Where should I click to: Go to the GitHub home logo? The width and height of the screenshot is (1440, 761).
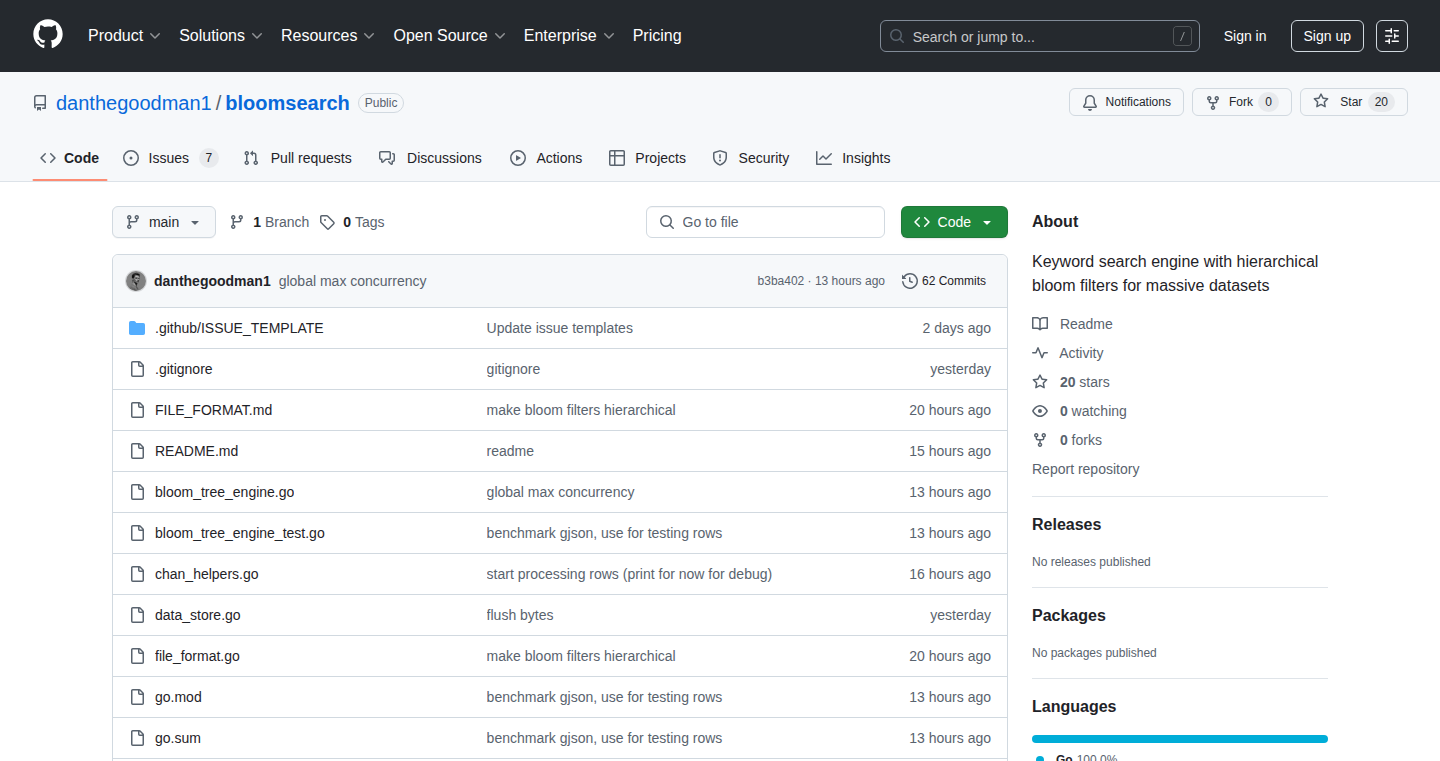click(48, 35)
